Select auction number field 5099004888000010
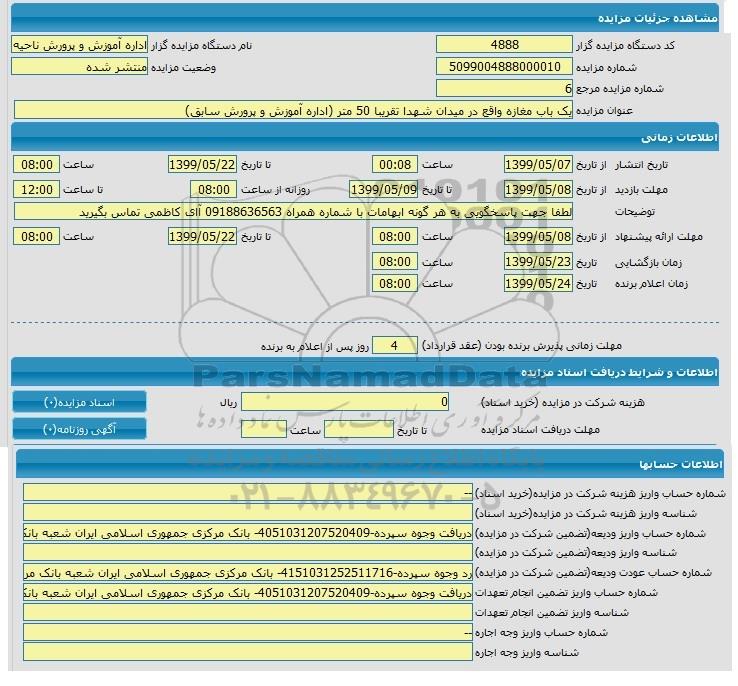The width and height of the screenshot is (738, 686). tap(504, 67)
